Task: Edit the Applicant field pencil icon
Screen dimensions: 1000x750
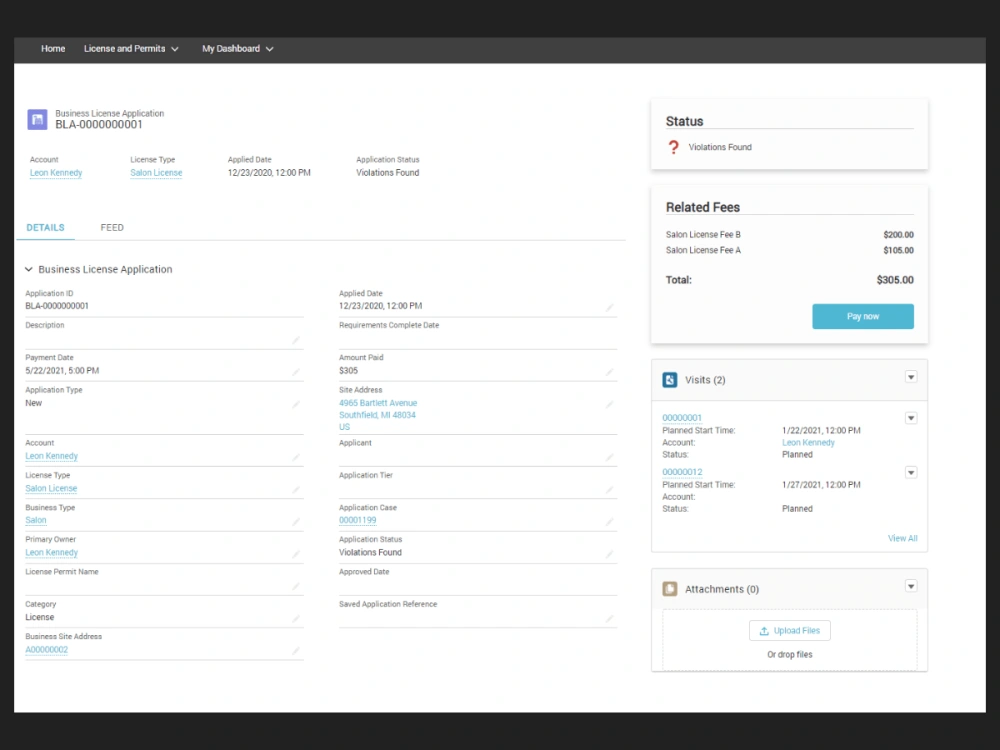Action: pyautogui.click(x=609, y=457)
